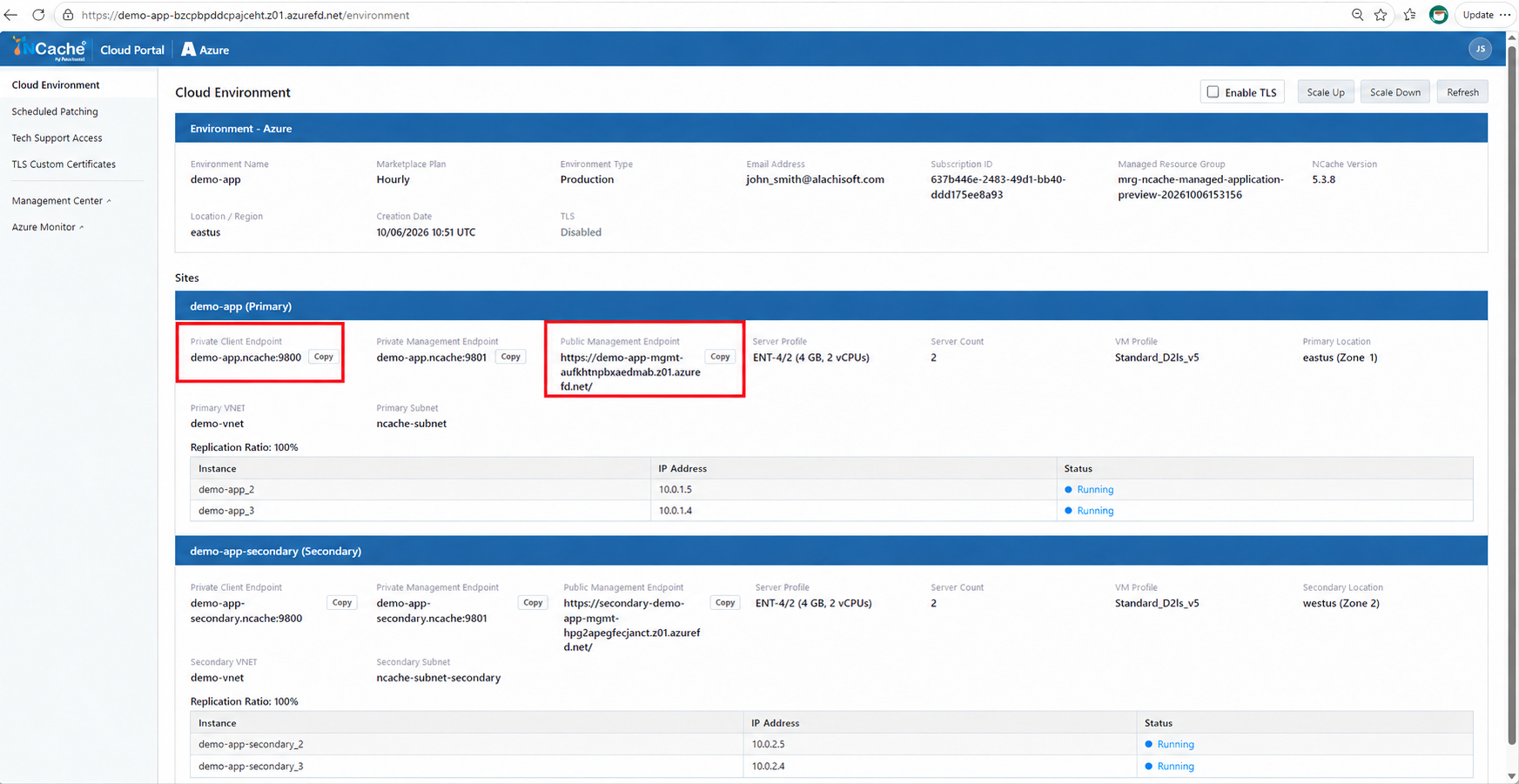Click the Azure logo in the header
The width and height of the screenshot is (1519, 784).
205,50
